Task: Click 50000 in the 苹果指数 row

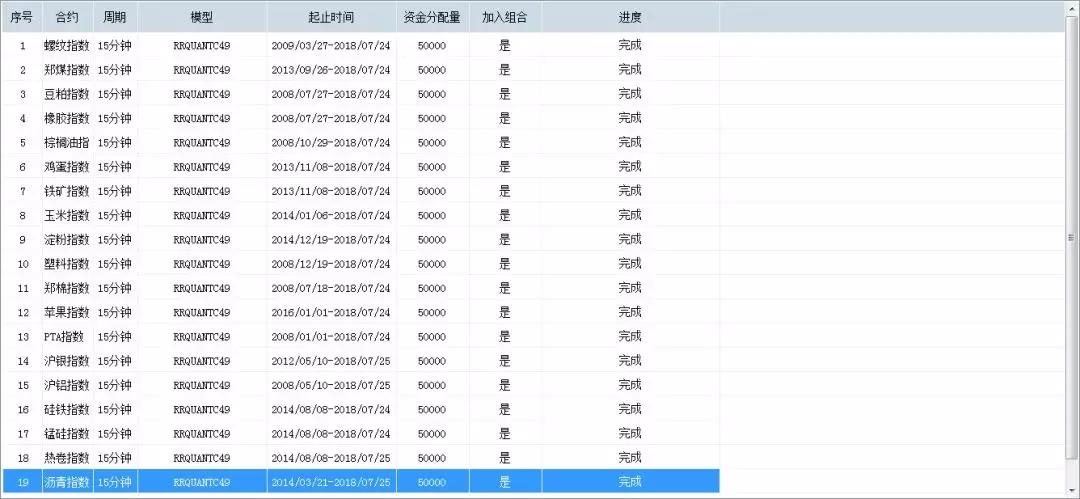Action: (x=433, y=312)
